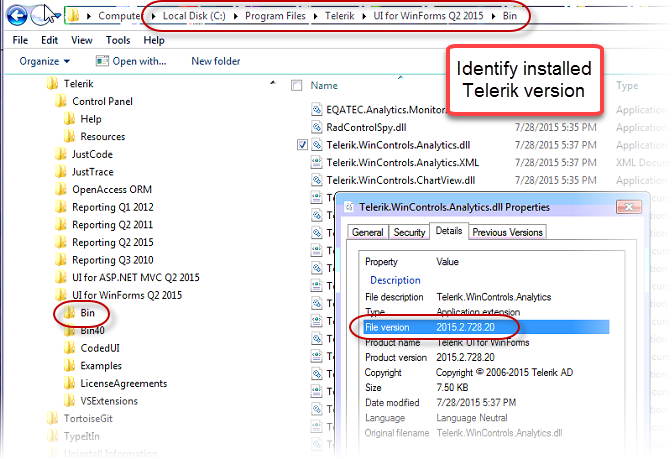The width and height of the screenshot is (672, 459).
Task: Select the Size row showing 7.50 KB
Action: point(486,387)
